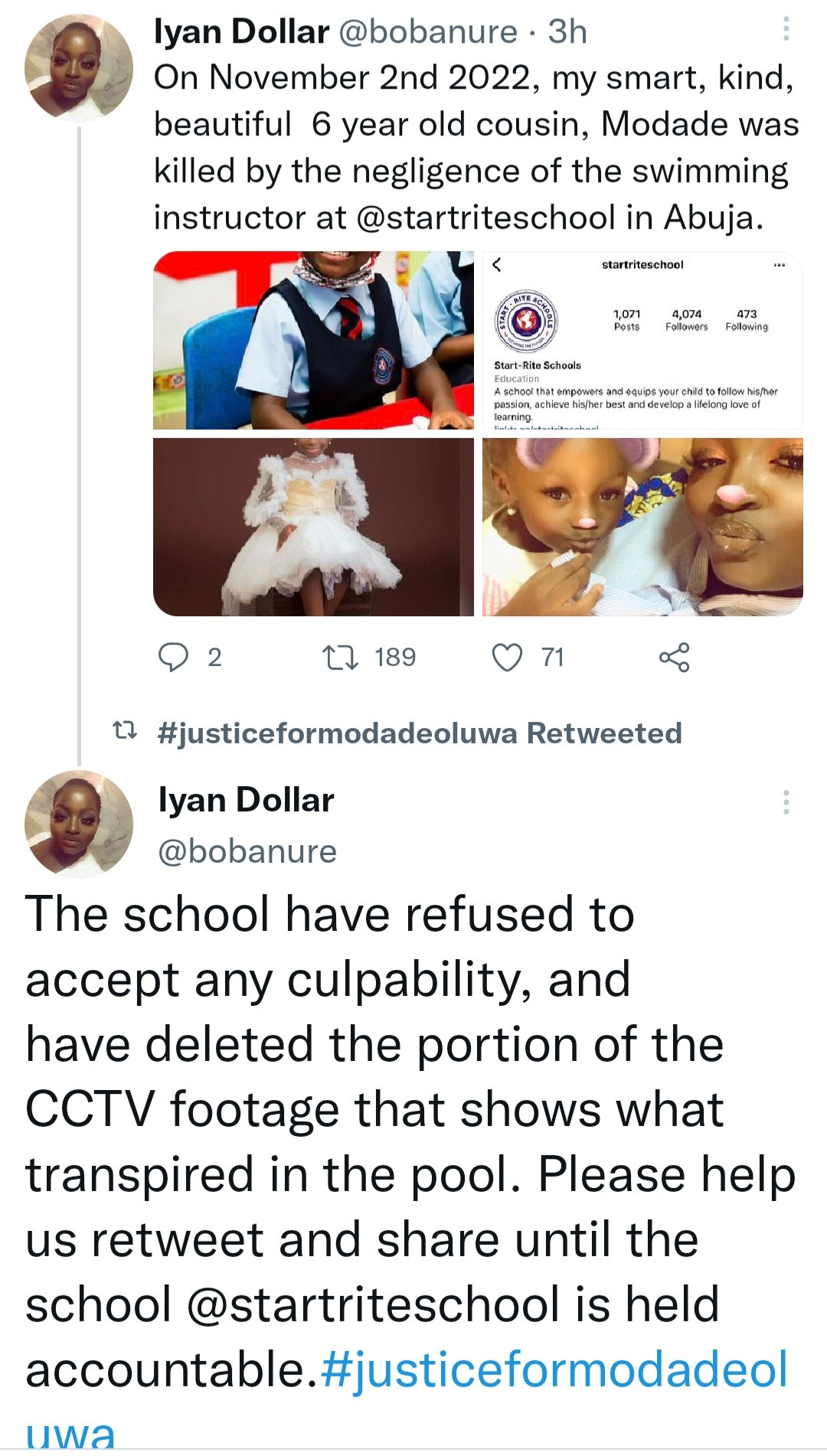Tap the retweet arrows icon beside 189

tap(340, 657)
